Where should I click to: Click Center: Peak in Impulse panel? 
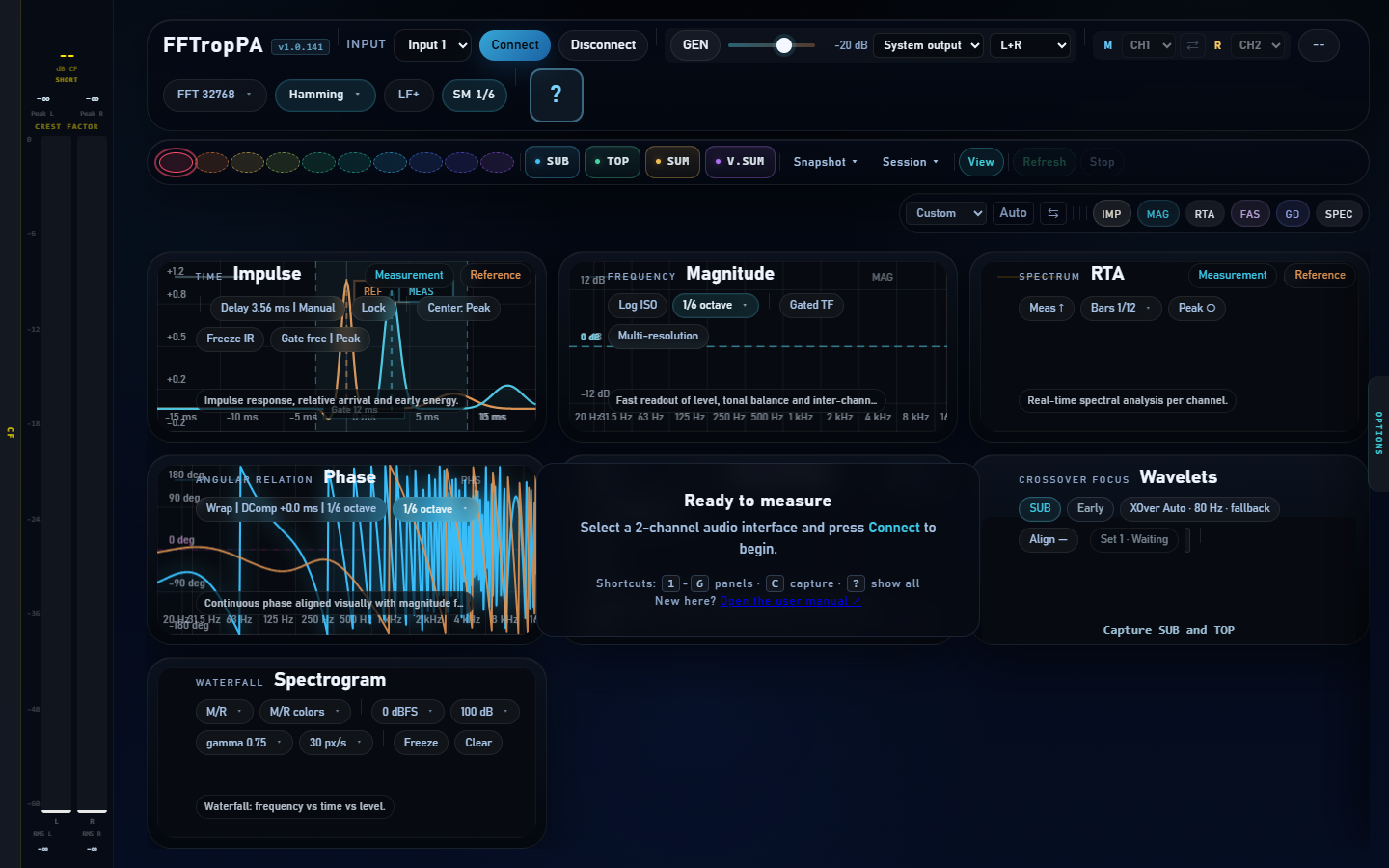pos(459,308)
